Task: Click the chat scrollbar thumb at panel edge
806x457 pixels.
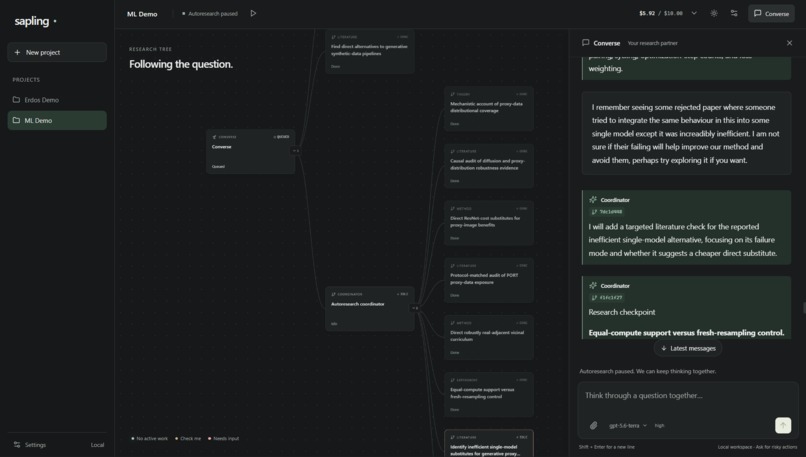Action: [804, 307]
